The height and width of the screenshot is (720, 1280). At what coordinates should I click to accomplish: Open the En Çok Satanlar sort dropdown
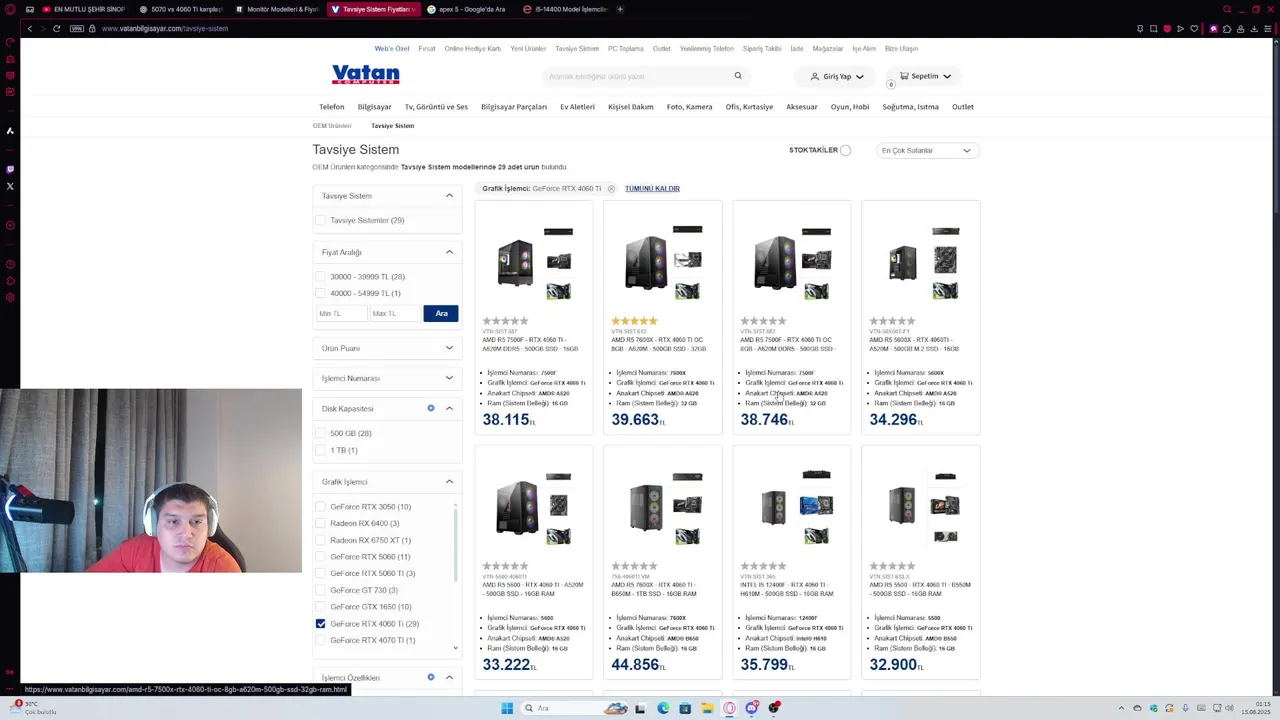point(927,150)
